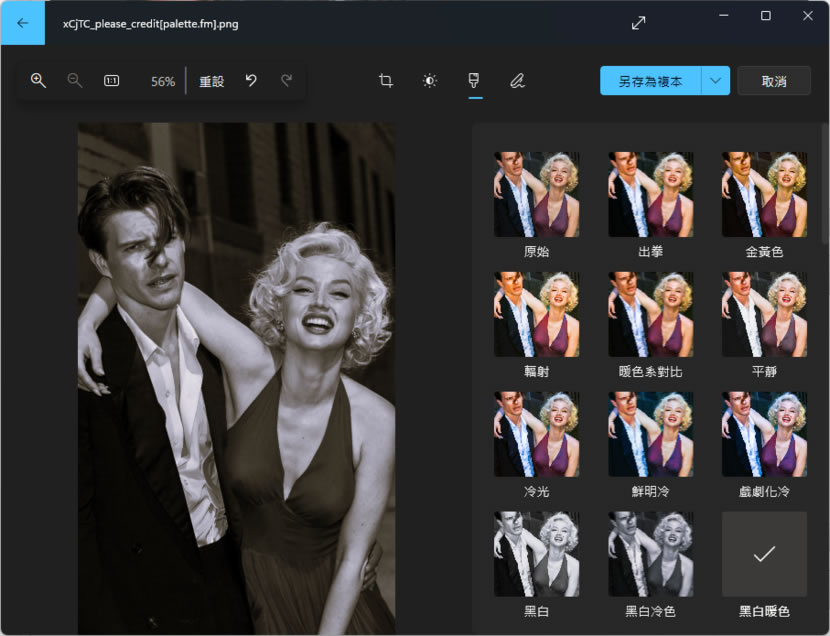Click the zoom in magnifier icon

pyautogui.click(x=38, y=81)
